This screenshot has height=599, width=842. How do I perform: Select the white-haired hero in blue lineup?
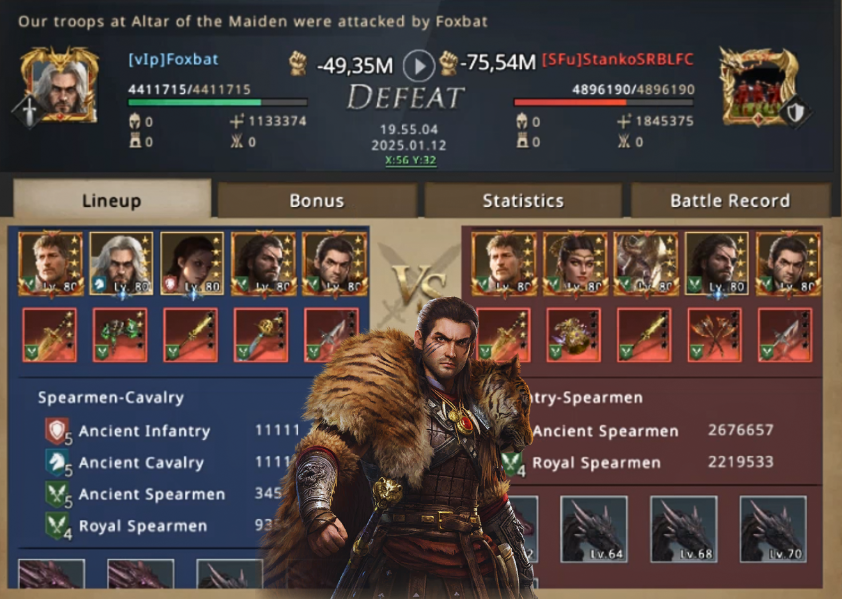[121, 263]
